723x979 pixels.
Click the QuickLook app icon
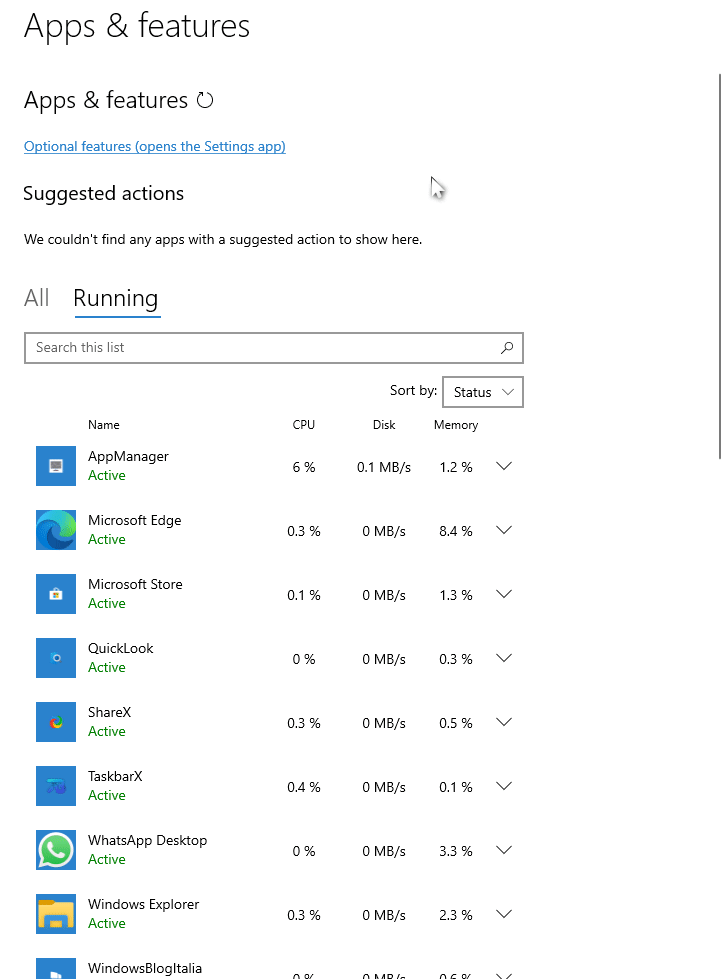tap(56, 658)
